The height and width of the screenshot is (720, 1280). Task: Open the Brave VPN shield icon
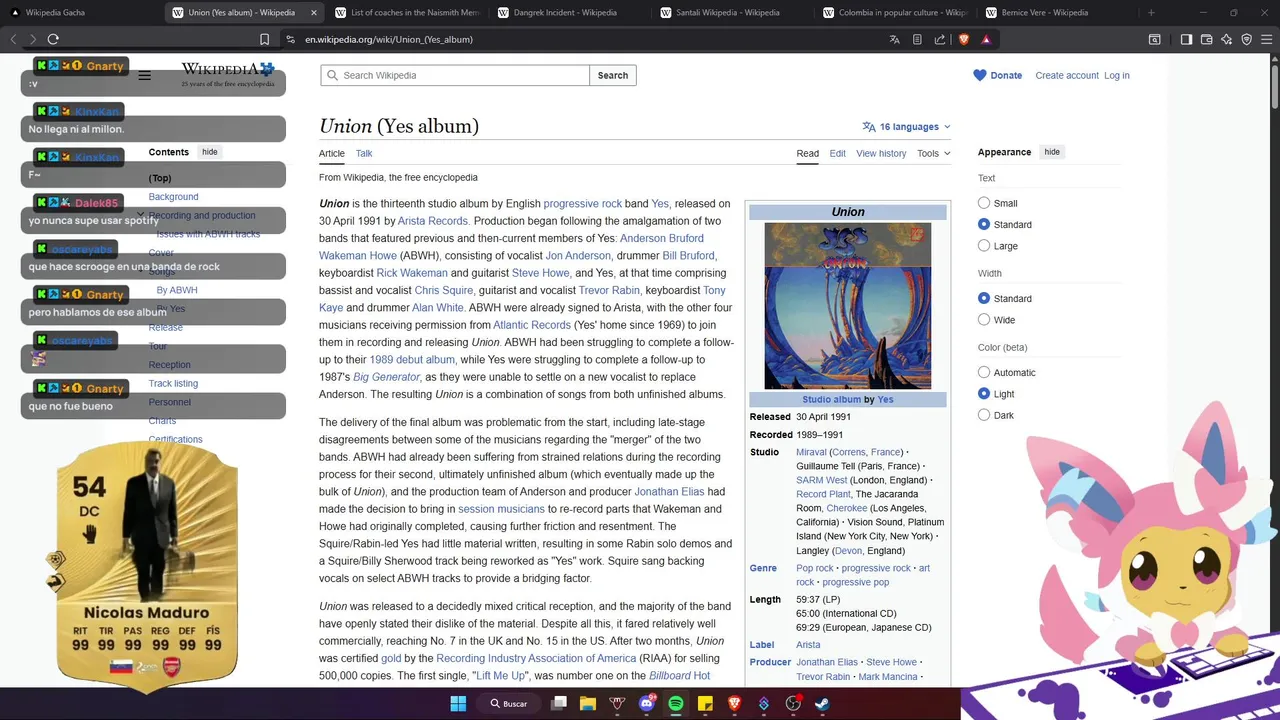pyautogui.click(x=1246, y=39)
